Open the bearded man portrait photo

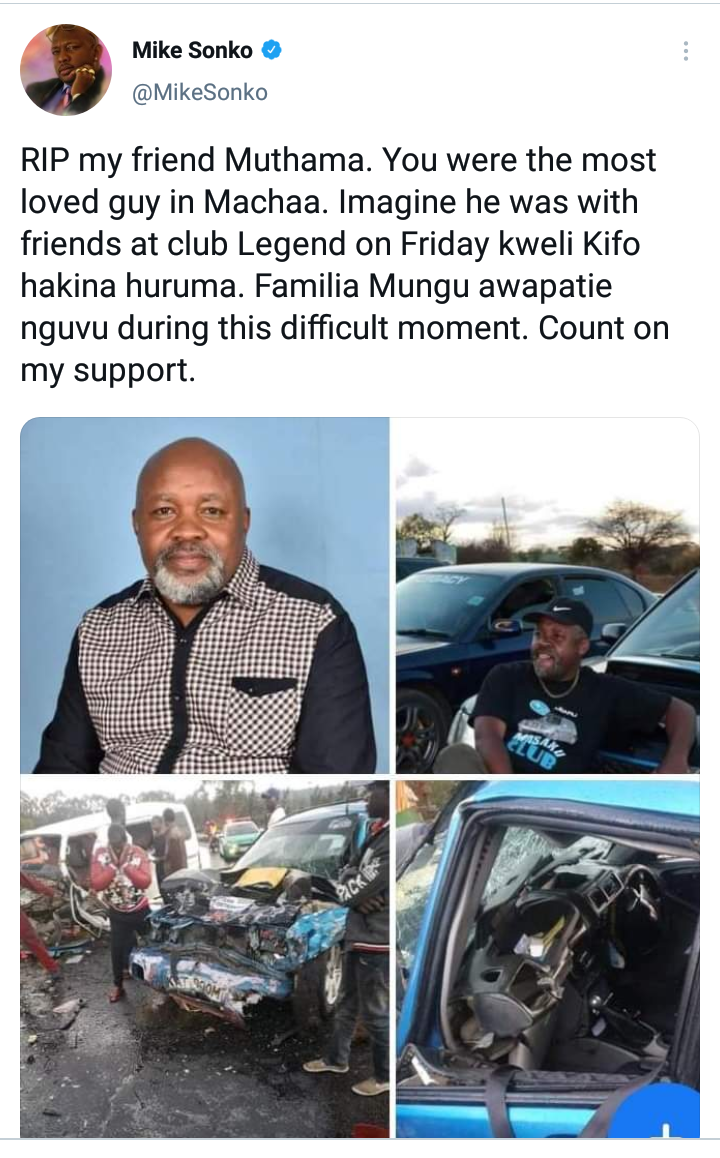click(x=205, y=595)
